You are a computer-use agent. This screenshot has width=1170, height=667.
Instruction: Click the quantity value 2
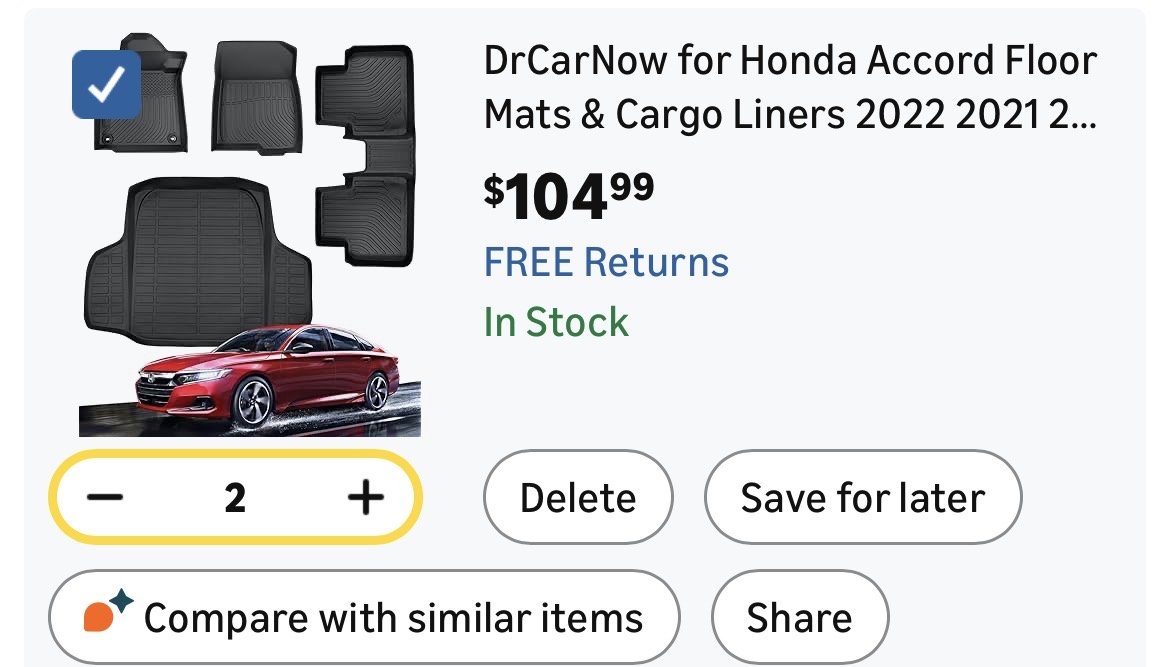pos(235,497)
